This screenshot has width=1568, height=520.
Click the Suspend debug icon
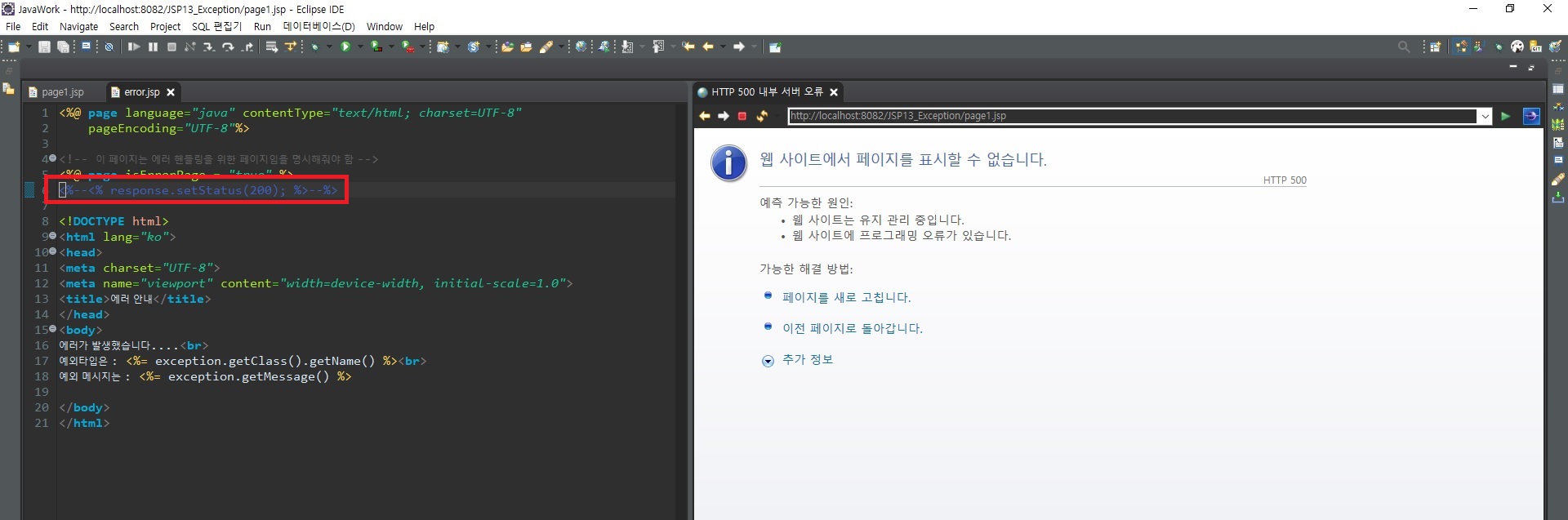point(153,47)
